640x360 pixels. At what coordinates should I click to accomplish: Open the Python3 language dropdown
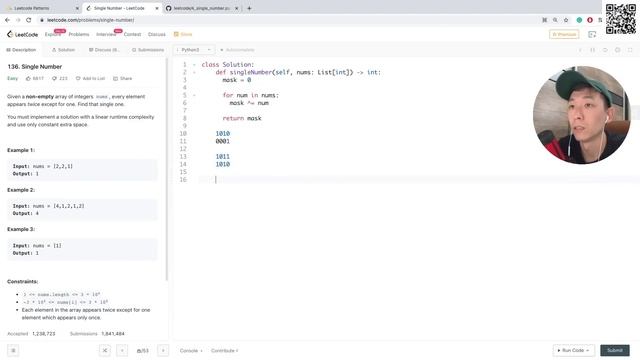point(194,50)
